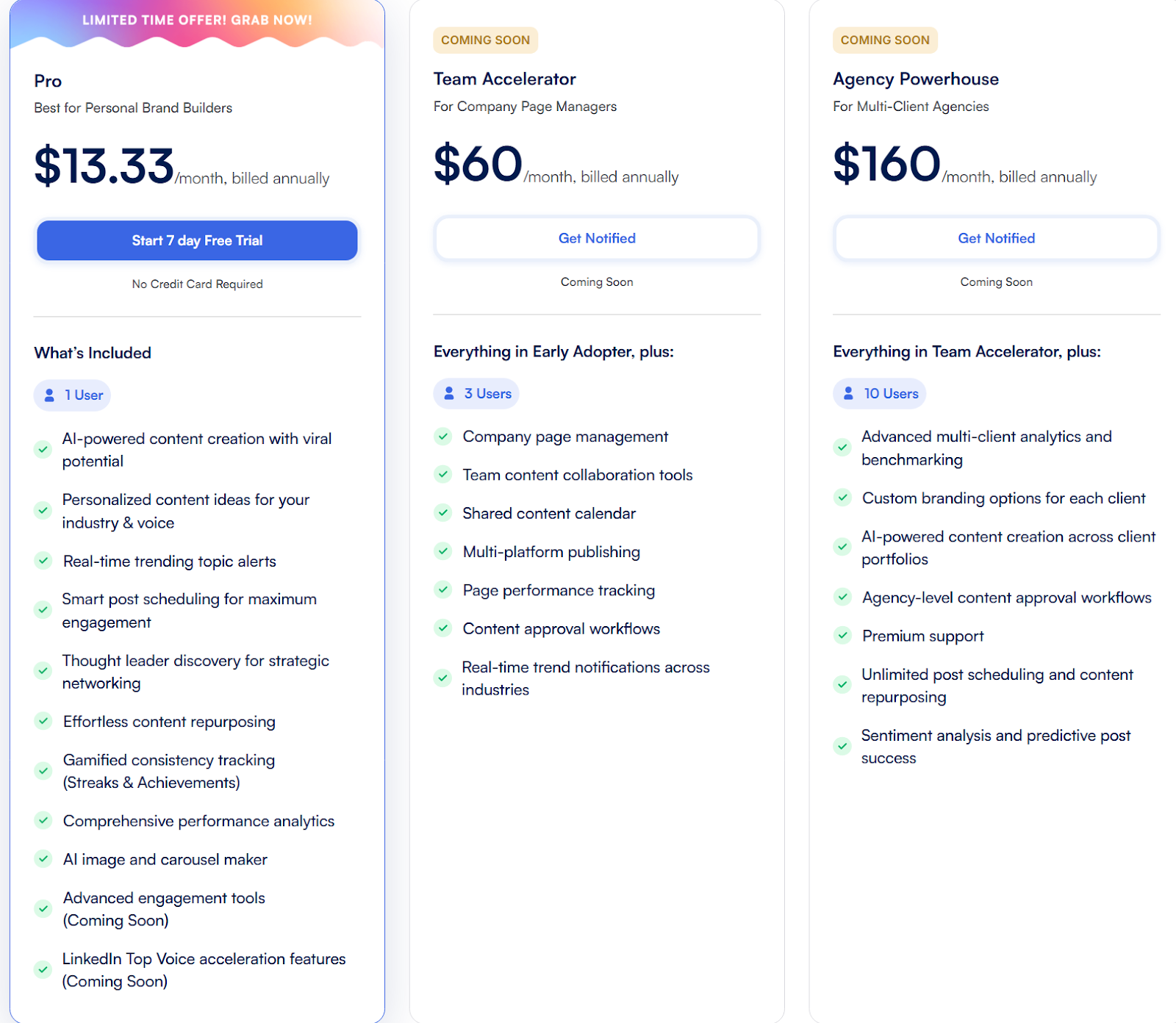Click the Limited Time Offer banner
Screen dimensions: 1176x1023
[197, 21]
